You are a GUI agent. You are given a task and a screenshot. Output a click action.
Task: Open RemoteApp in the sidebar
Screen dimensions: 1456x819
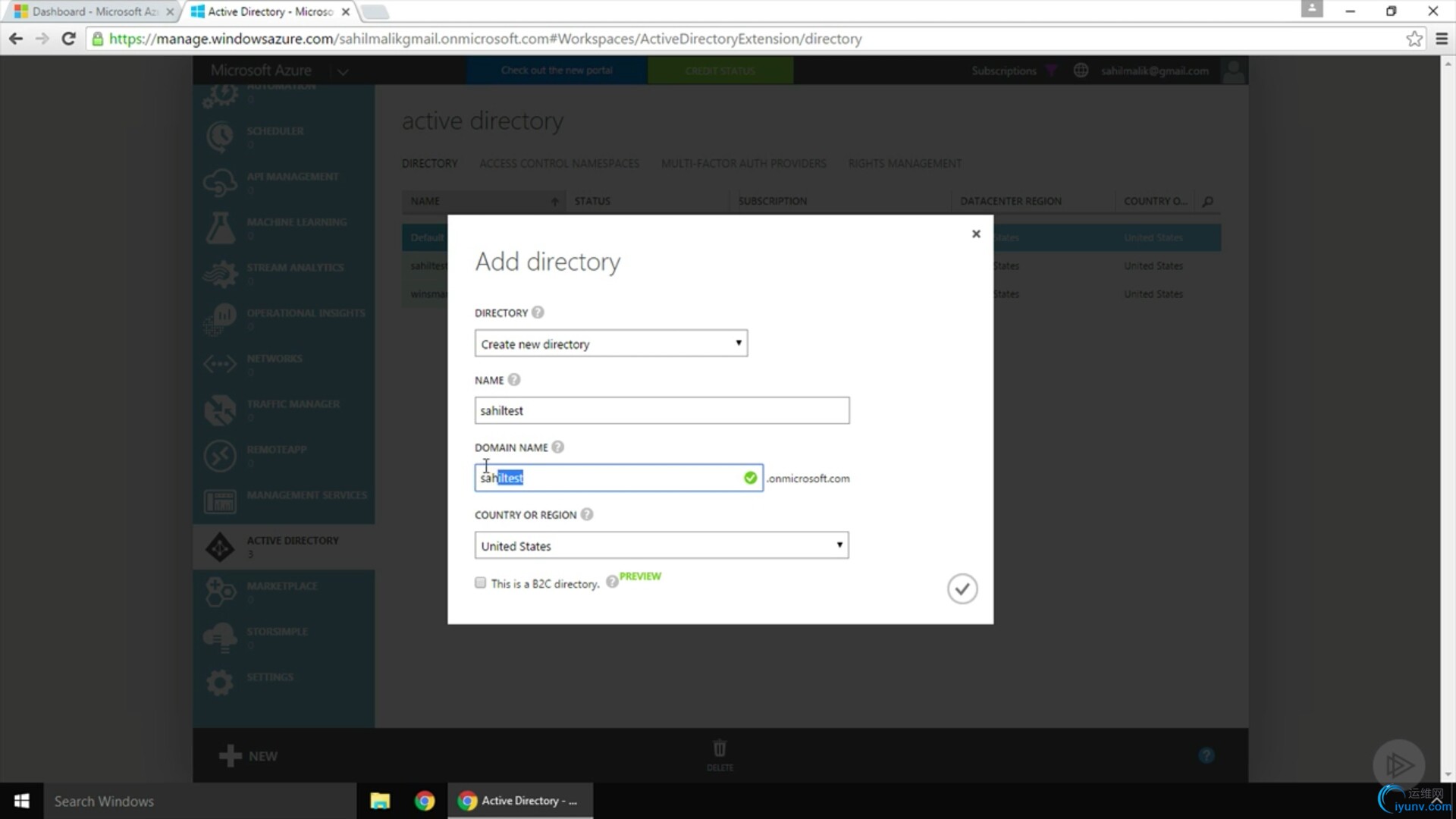point(284,455)
